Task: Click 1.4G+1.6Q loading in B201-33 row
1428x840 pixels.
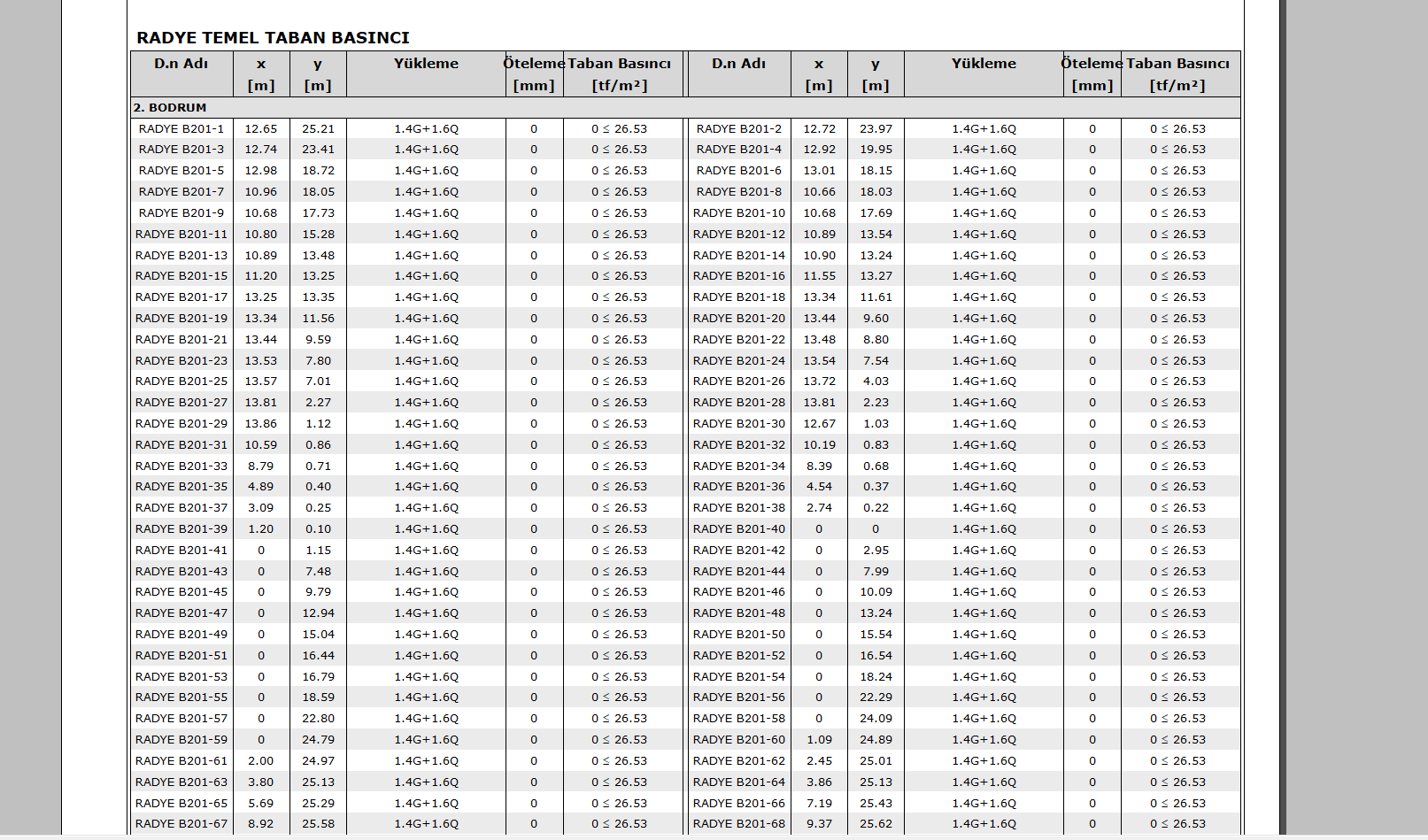Action: coord(426,466)
